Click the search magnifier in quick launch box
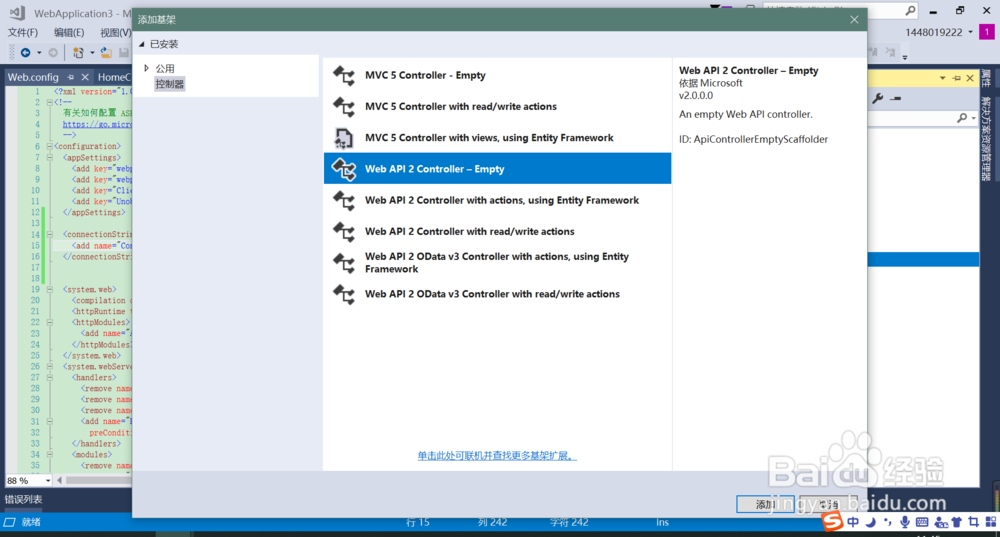 910,11
